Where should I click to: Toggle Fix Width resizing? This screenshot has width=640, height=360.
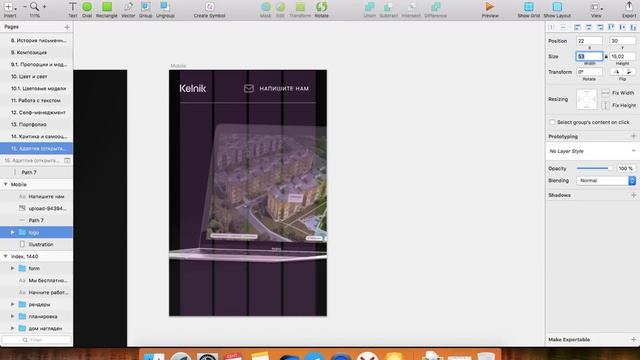tap(606, 93)
